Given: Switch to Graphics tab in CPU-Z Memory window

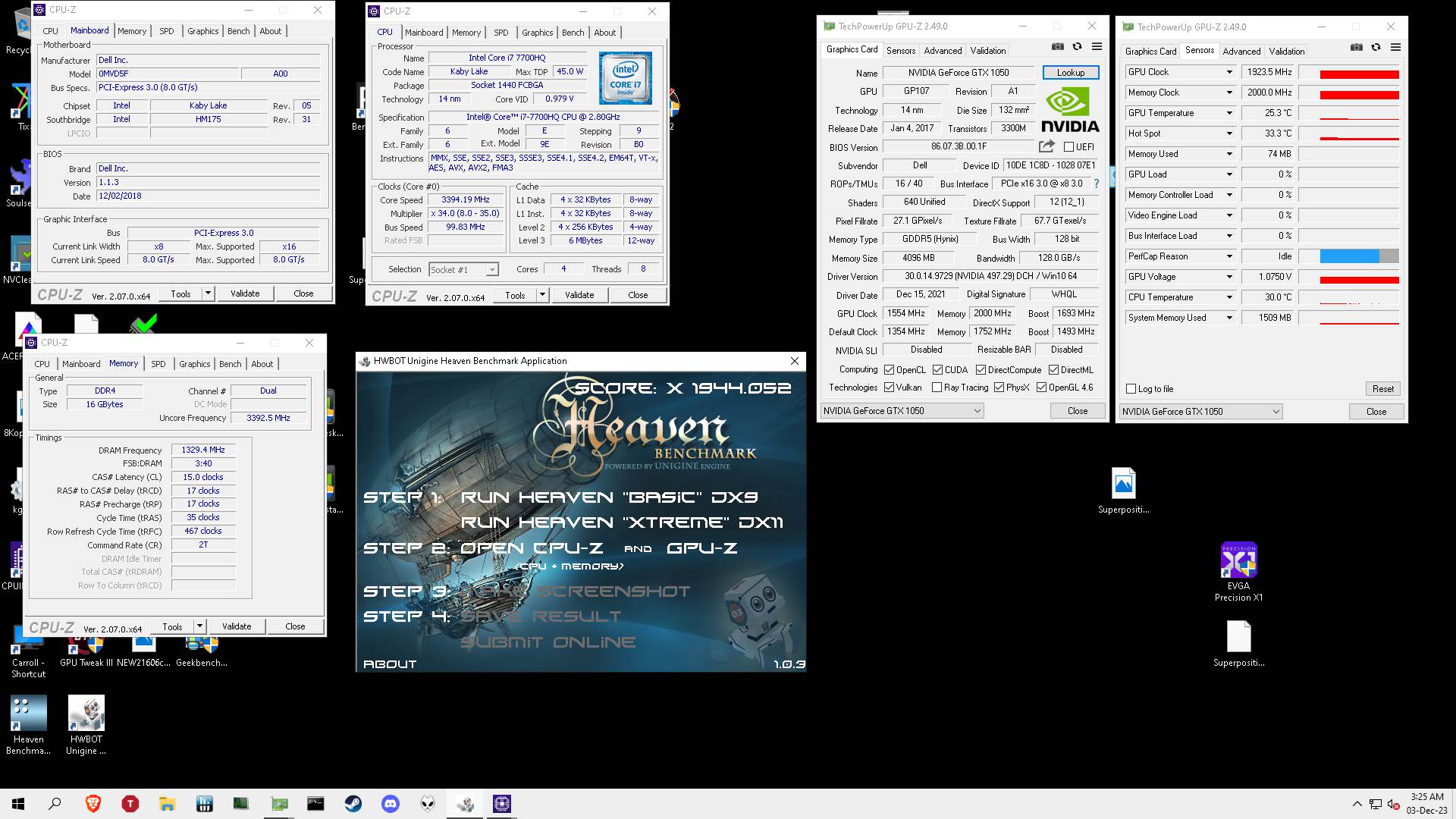Looking at the screenshot, I should click(x=194, y=364).
